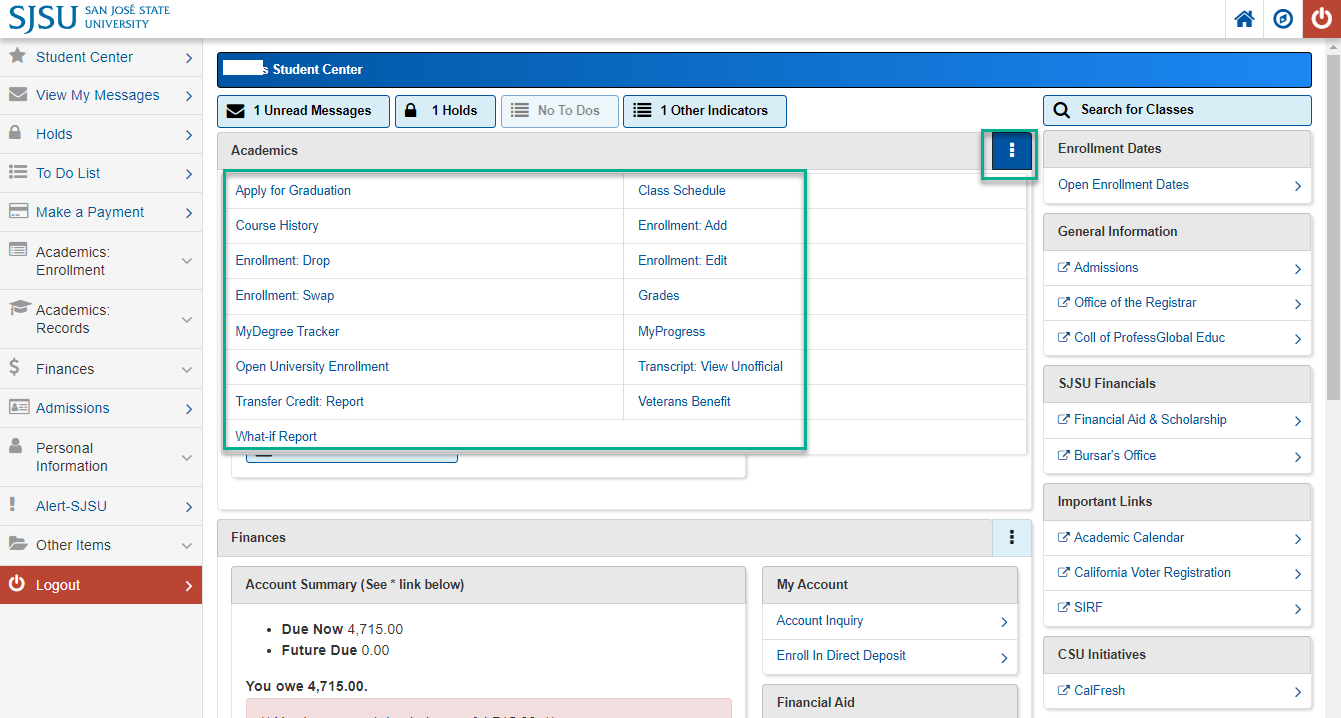This screenshot has height=718, width=1341.
Task: Open Academics three-dot actions menu
Action: pyautogui.click(x=1012, y=150)
